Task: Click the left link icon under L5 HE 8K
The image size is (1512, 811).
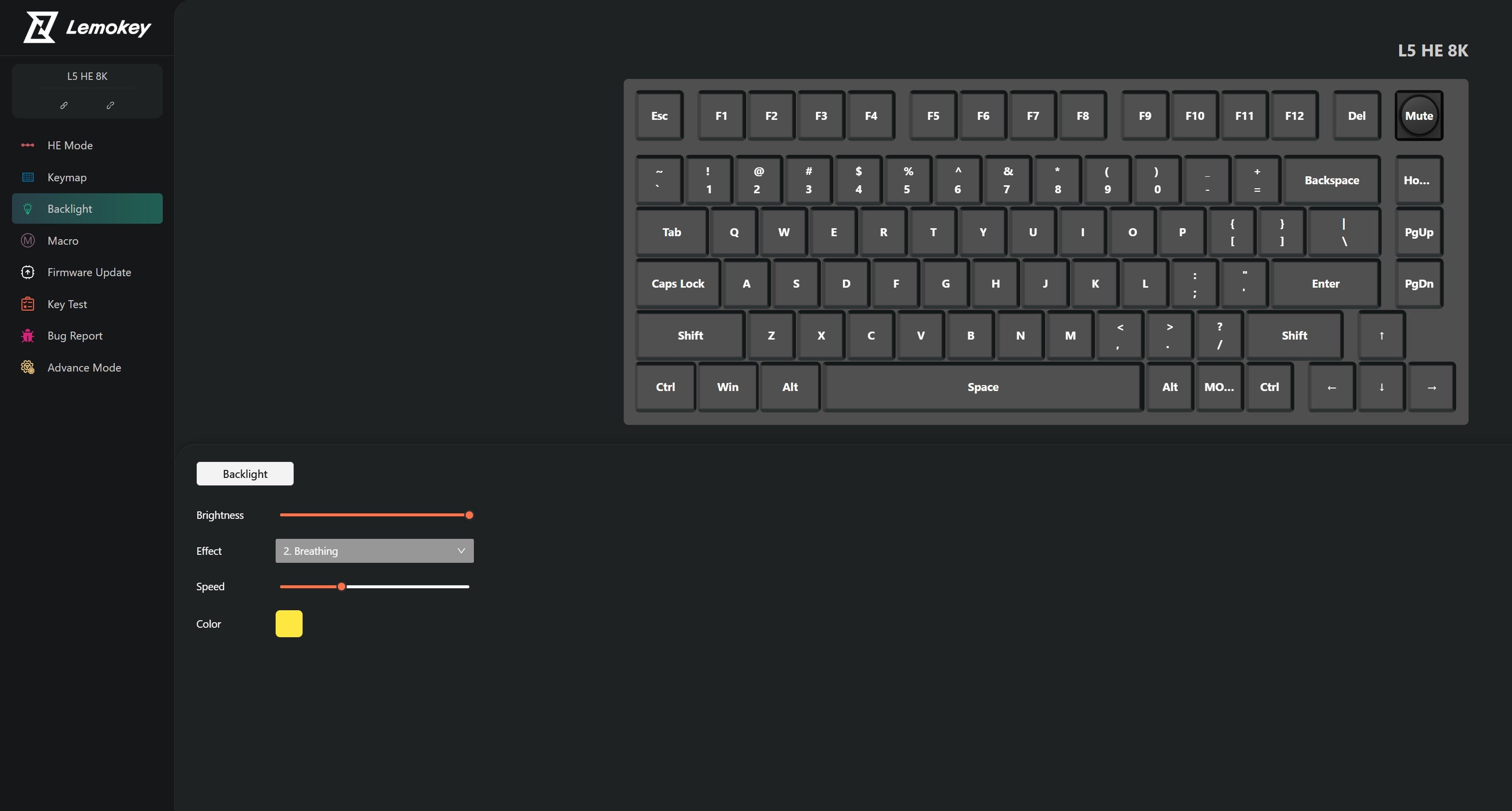Action: coord(64,106)
